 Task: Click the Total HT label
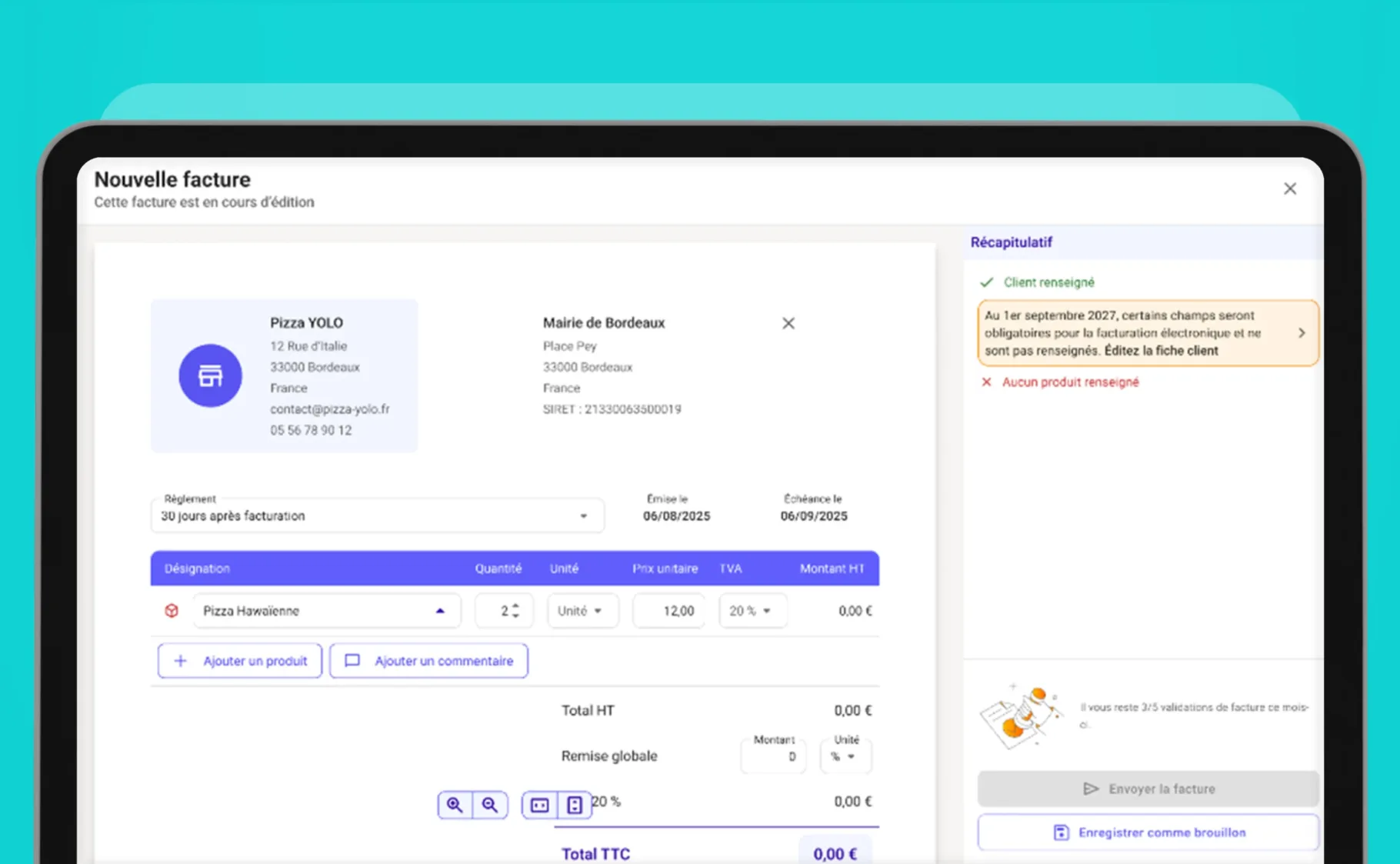pyautogui.click(x=588, y=710)
